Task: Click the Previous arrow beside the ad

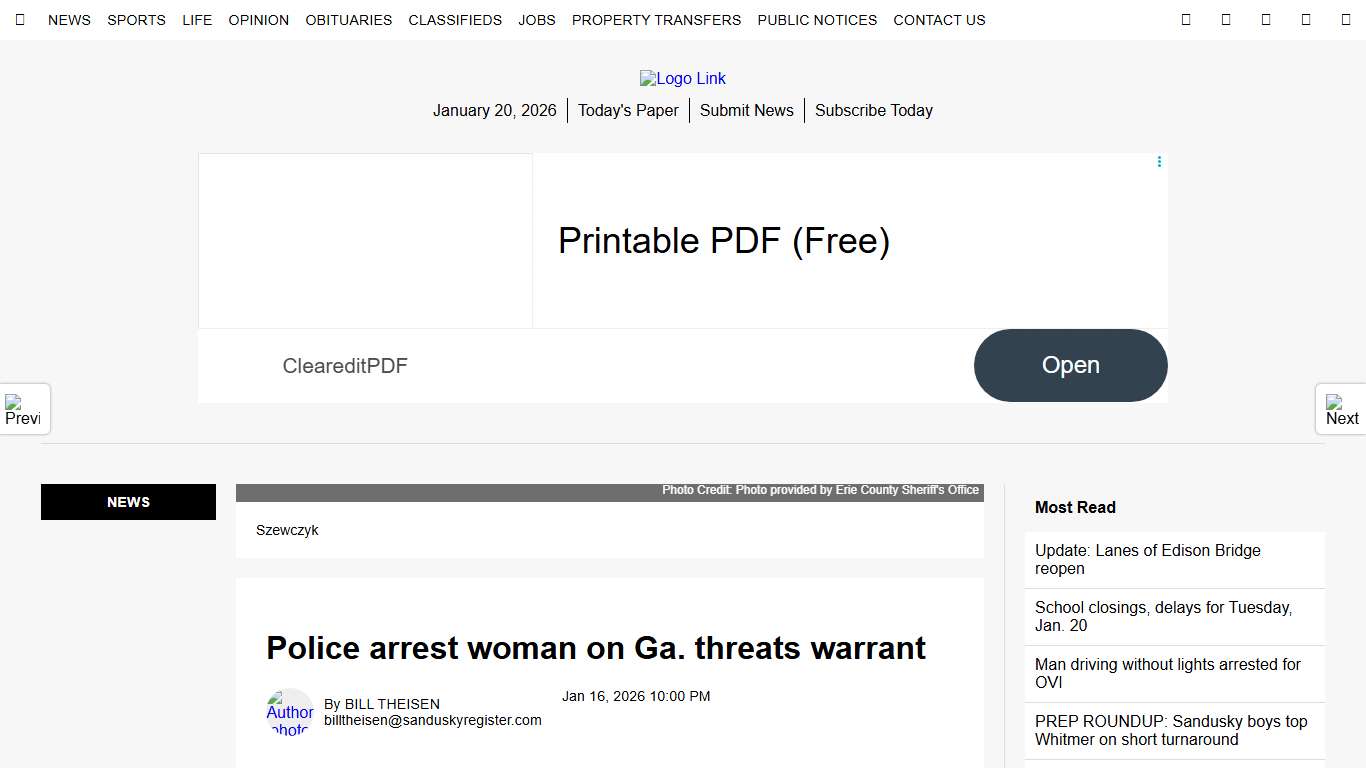Action: (x=24, y=409)
